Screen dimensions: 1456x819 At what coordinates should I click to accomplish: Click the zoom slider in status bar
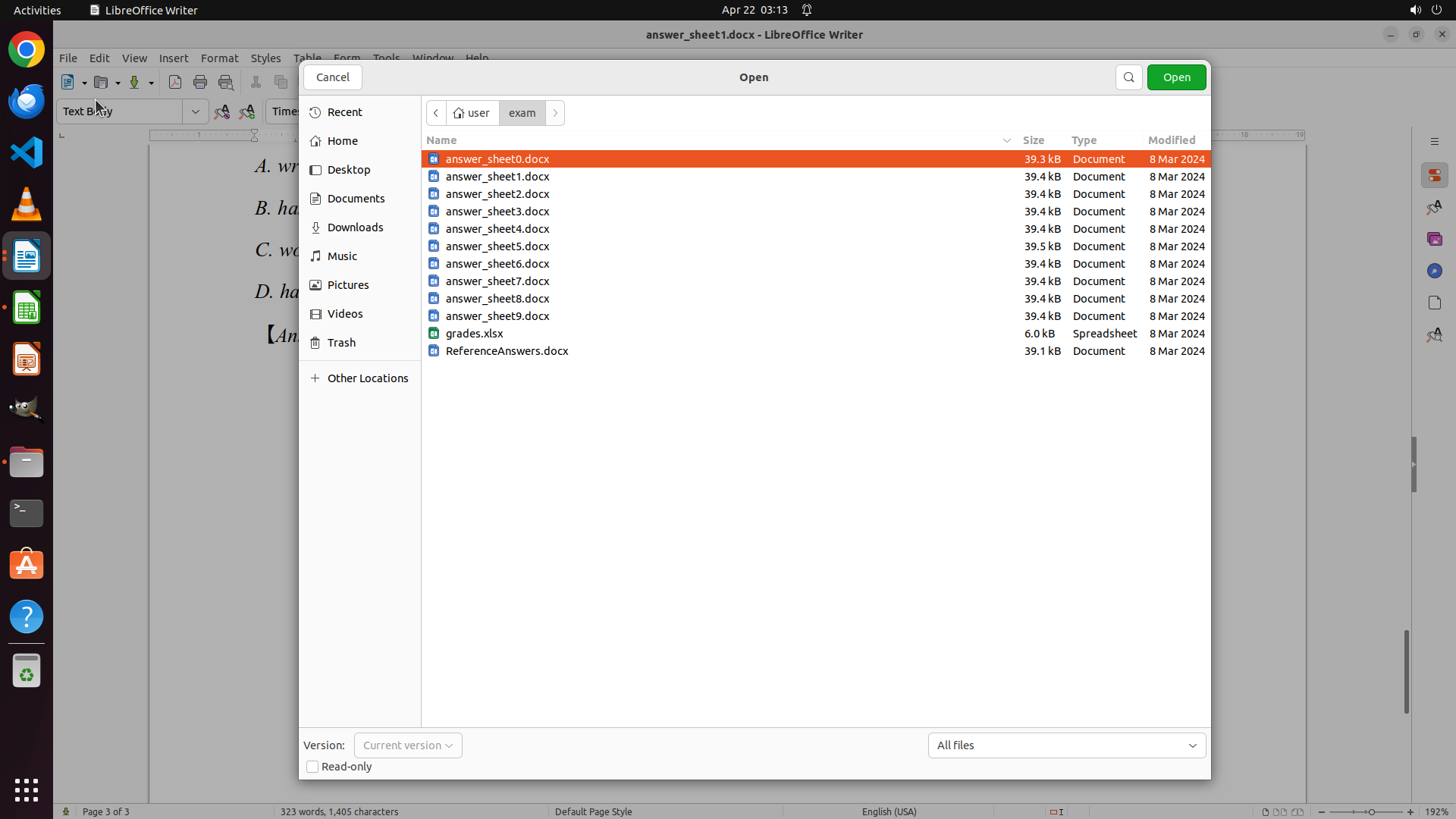pos(1370,811)
